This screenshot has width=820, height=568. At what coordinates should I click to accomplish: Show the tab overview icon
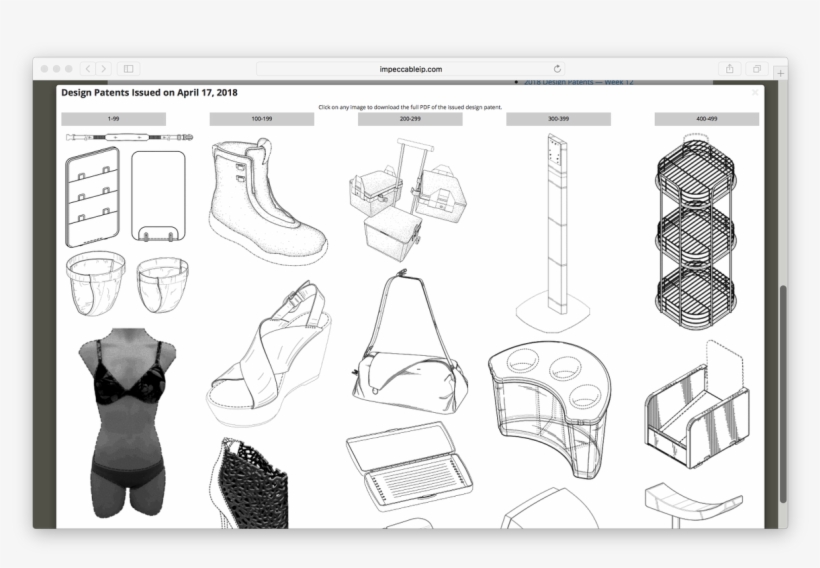click(756, 69)
